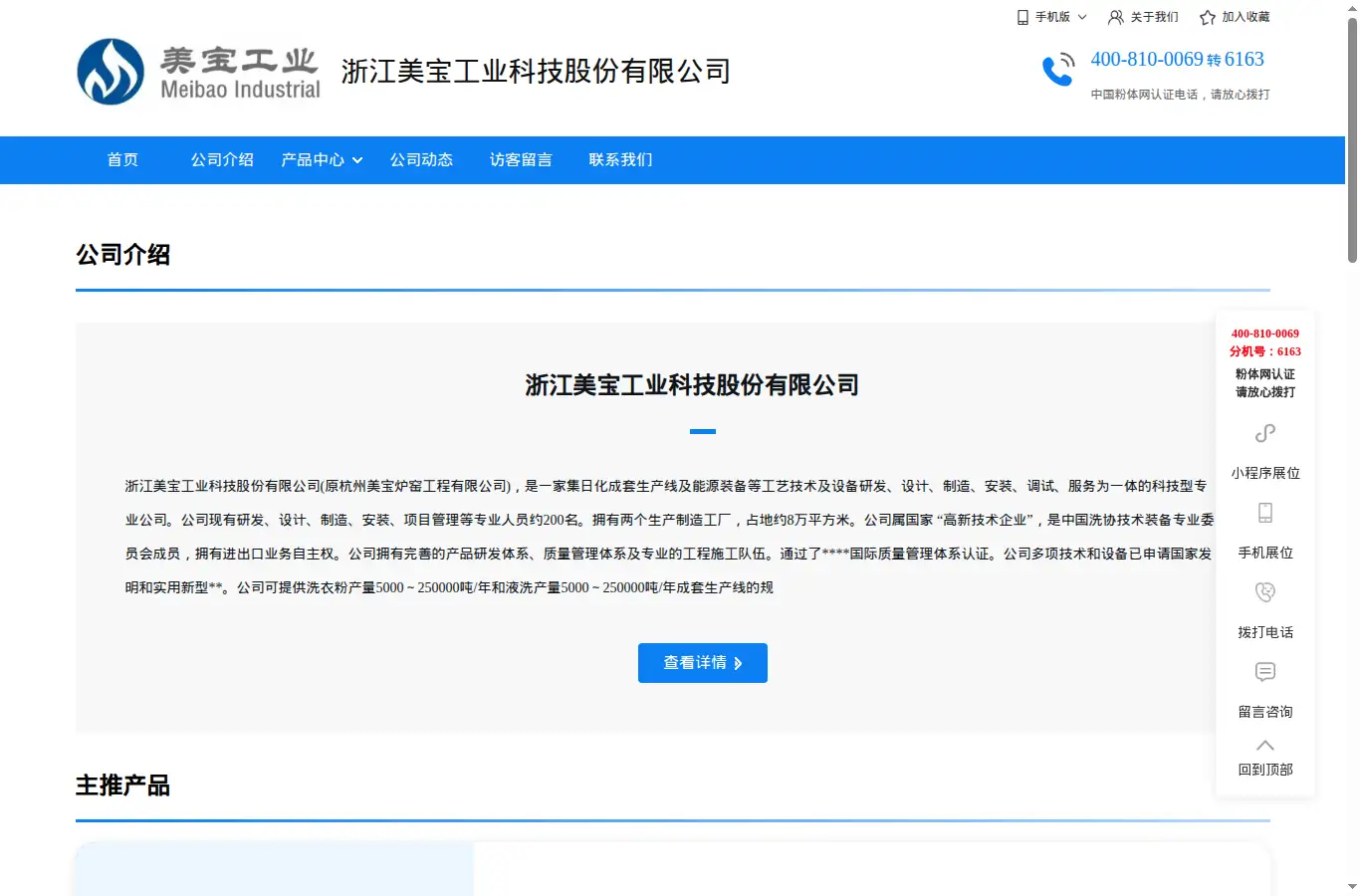Expand the 手机版 dropdown arrow
The image size is (1360, 896).
tap(1082, 17)
